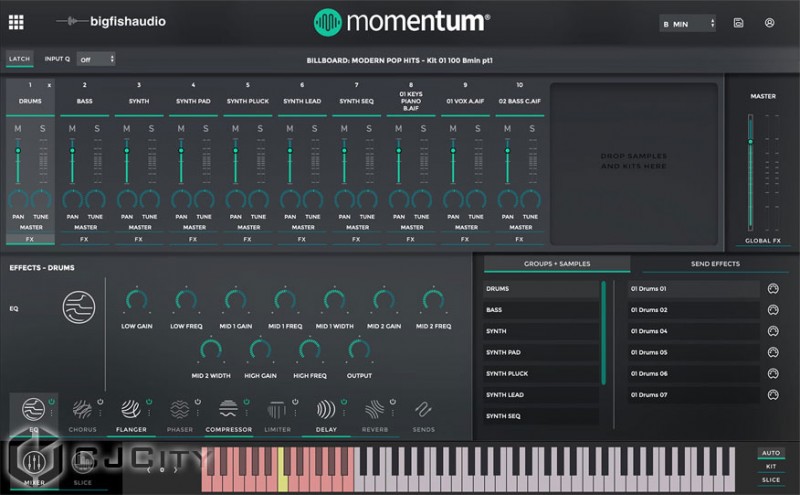Screen dimensions: 800x495
Task: Adjust the Master volume fader
Action: [x=751, y=142]
